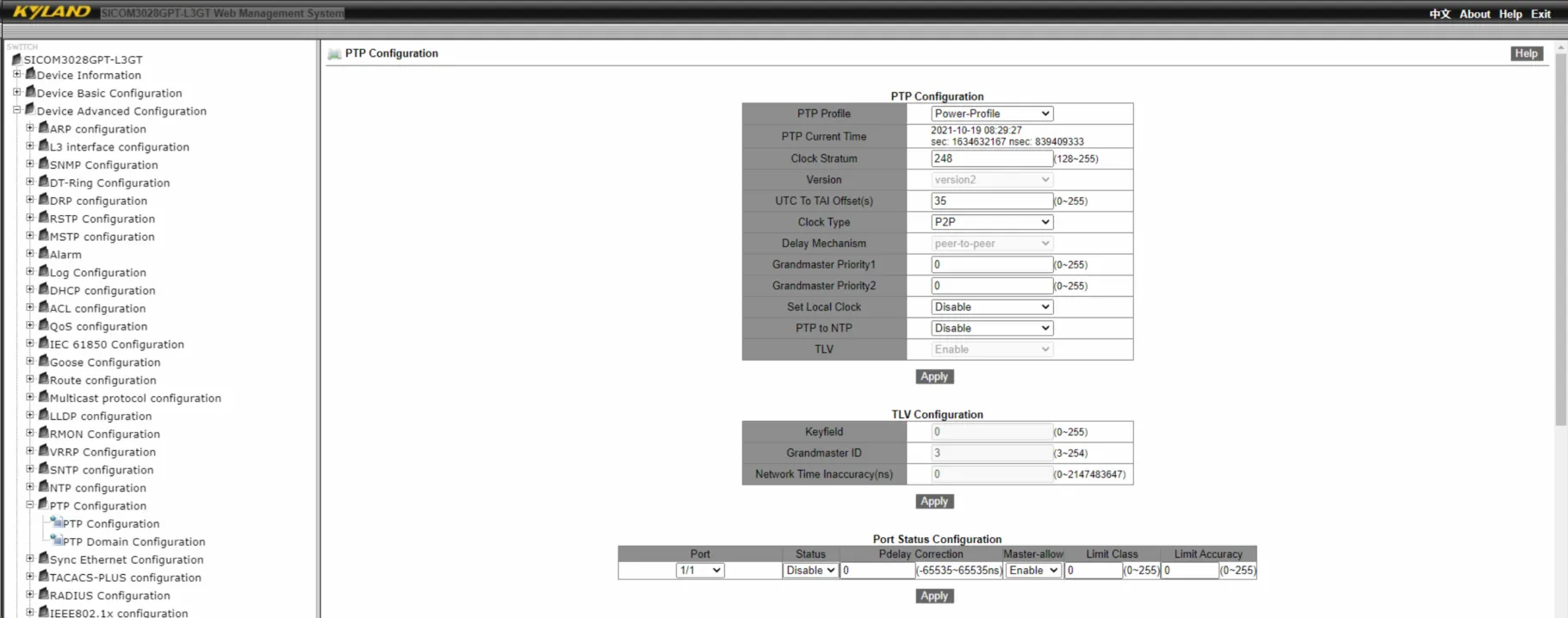Click the Device Information folder icon
Image resolution: width=1568 pixels, height=618 pixels.
[30, 74]
